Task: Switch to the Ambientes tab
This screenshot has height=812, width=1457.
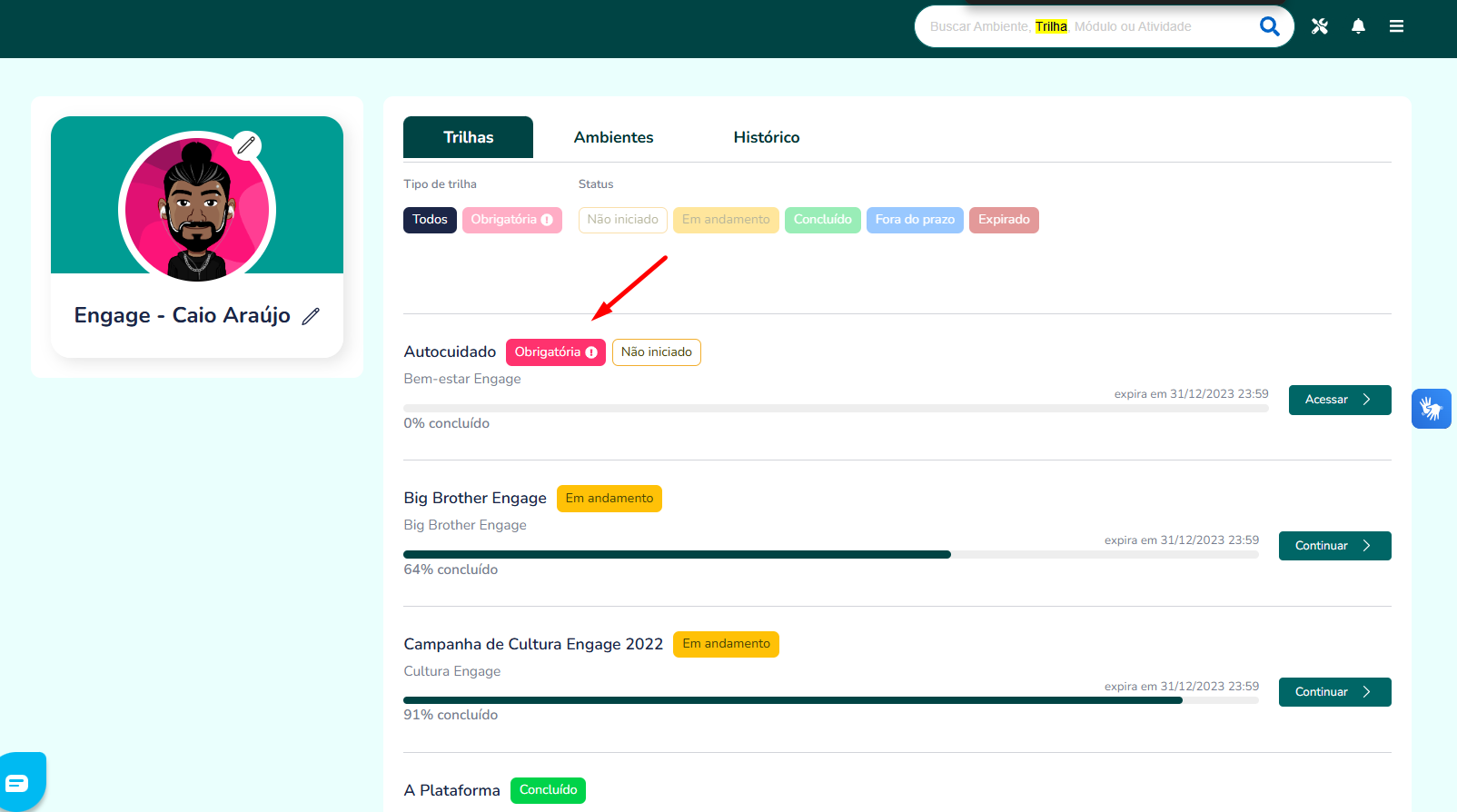Action: [x=613, y=137]
